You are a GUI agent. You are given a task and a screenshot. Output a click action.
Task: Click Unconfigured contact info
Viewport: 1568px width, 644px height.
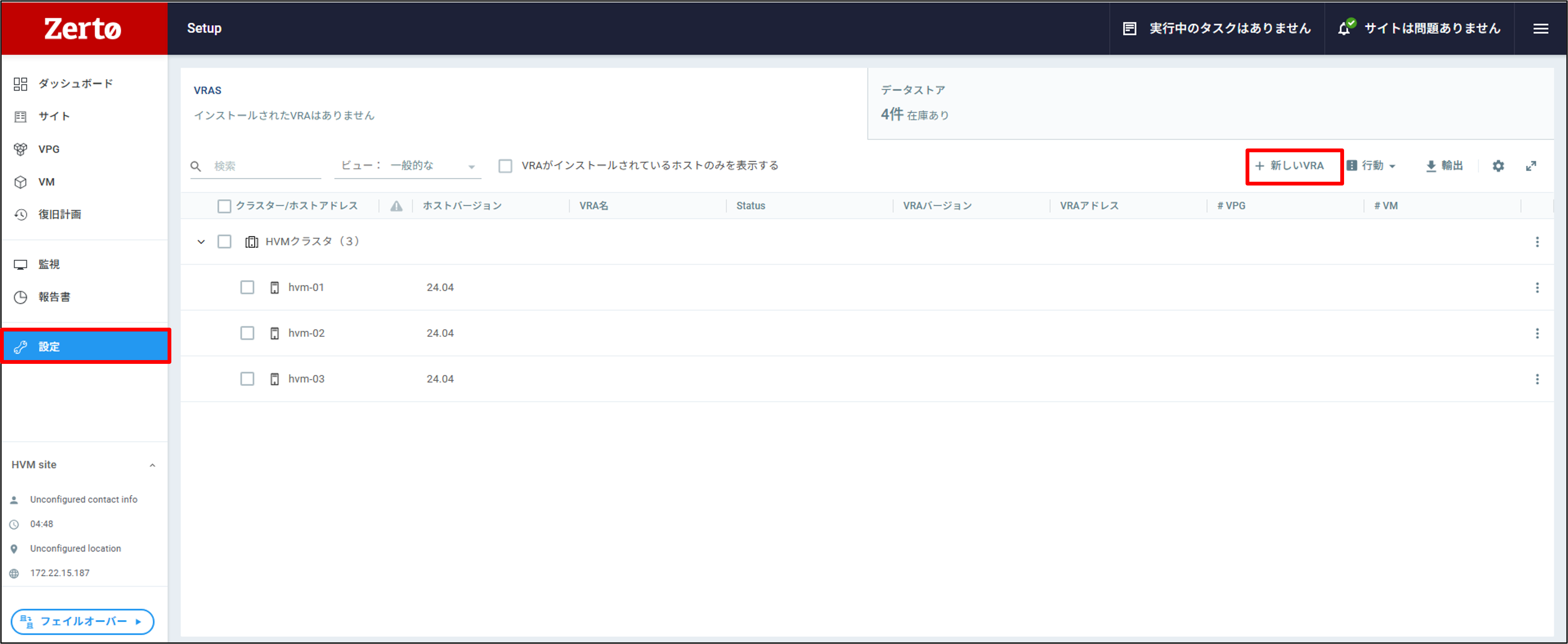coord(83,499)
